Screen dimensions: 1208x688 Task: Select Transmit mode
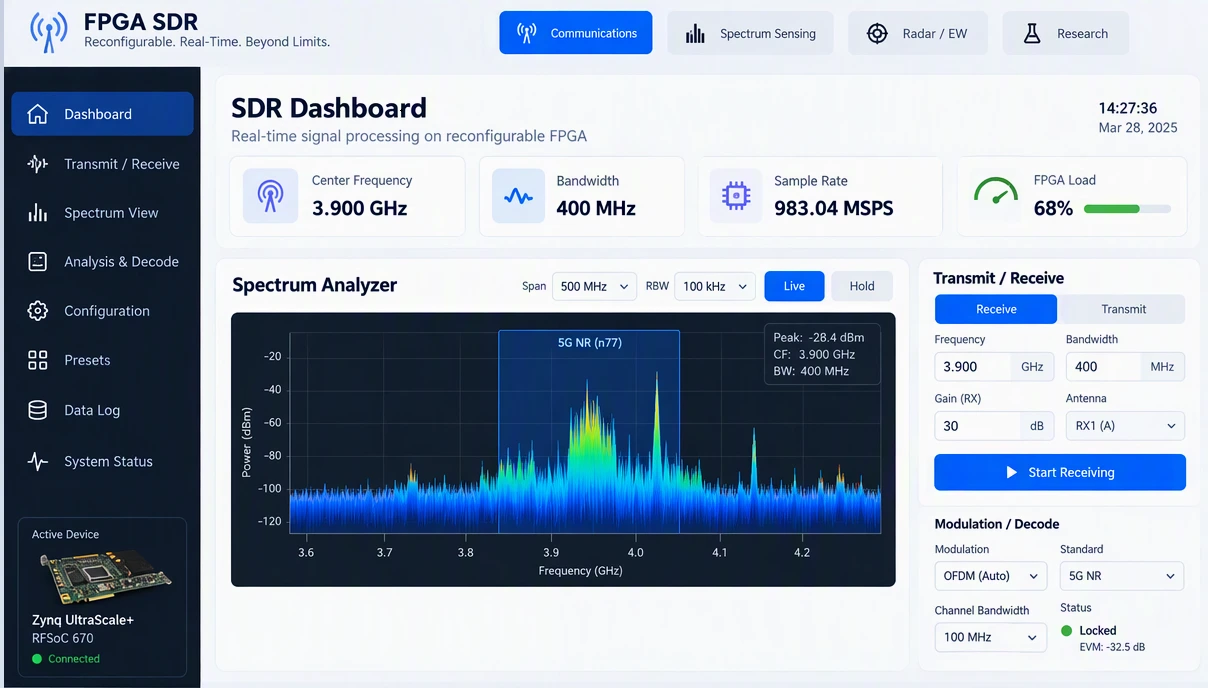pyautogui.click(x=1123, y=309)
